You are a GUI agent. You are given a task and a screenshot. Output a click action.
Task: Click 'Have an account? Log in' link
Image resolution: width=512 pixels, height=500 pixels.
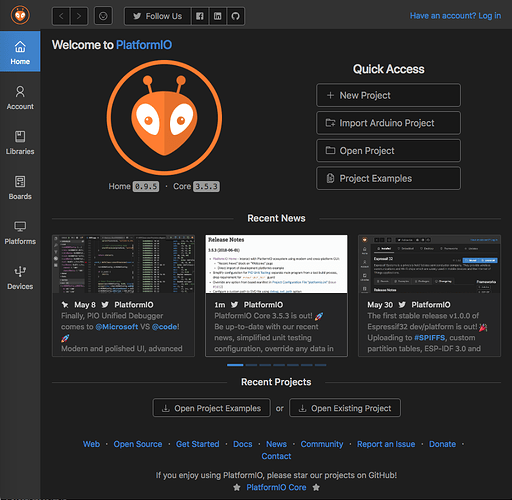click(455, 16)
